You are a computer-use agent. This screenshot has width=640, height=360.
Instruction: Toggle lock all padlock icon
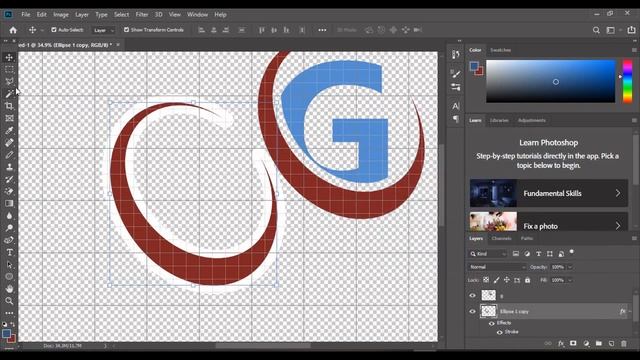pos(527,280)
